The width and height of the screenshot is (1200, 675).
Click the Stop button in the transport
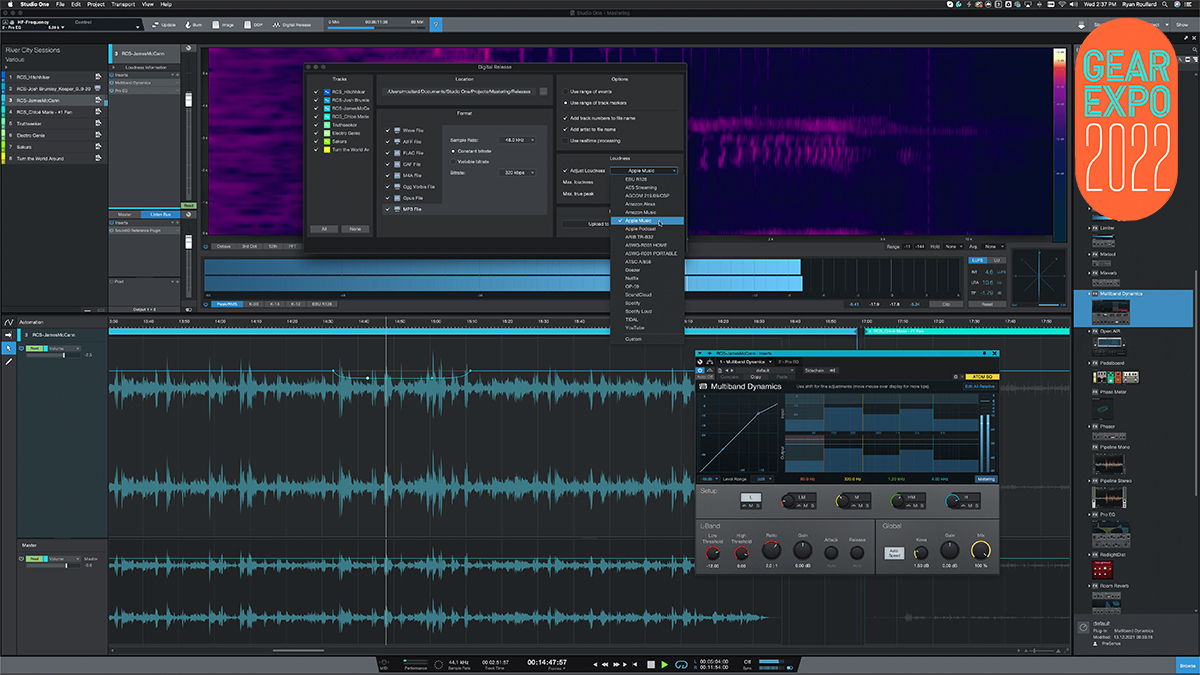tap(649, 663)
